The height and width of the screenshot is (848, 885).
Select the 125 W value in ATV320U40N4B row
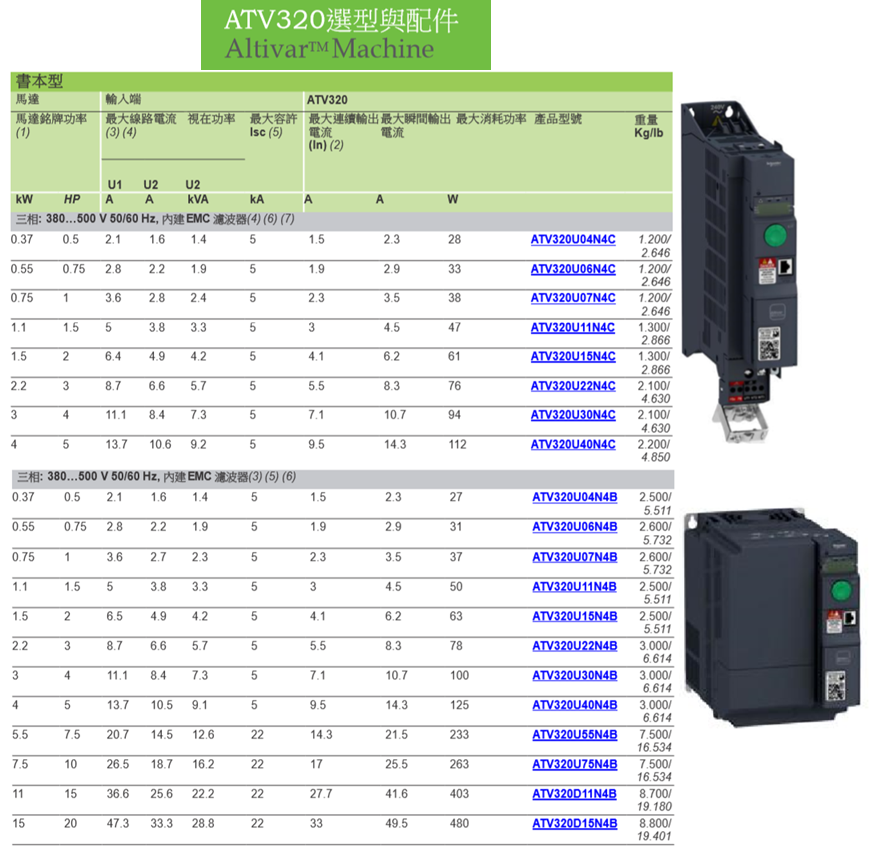tap(459, 705)
